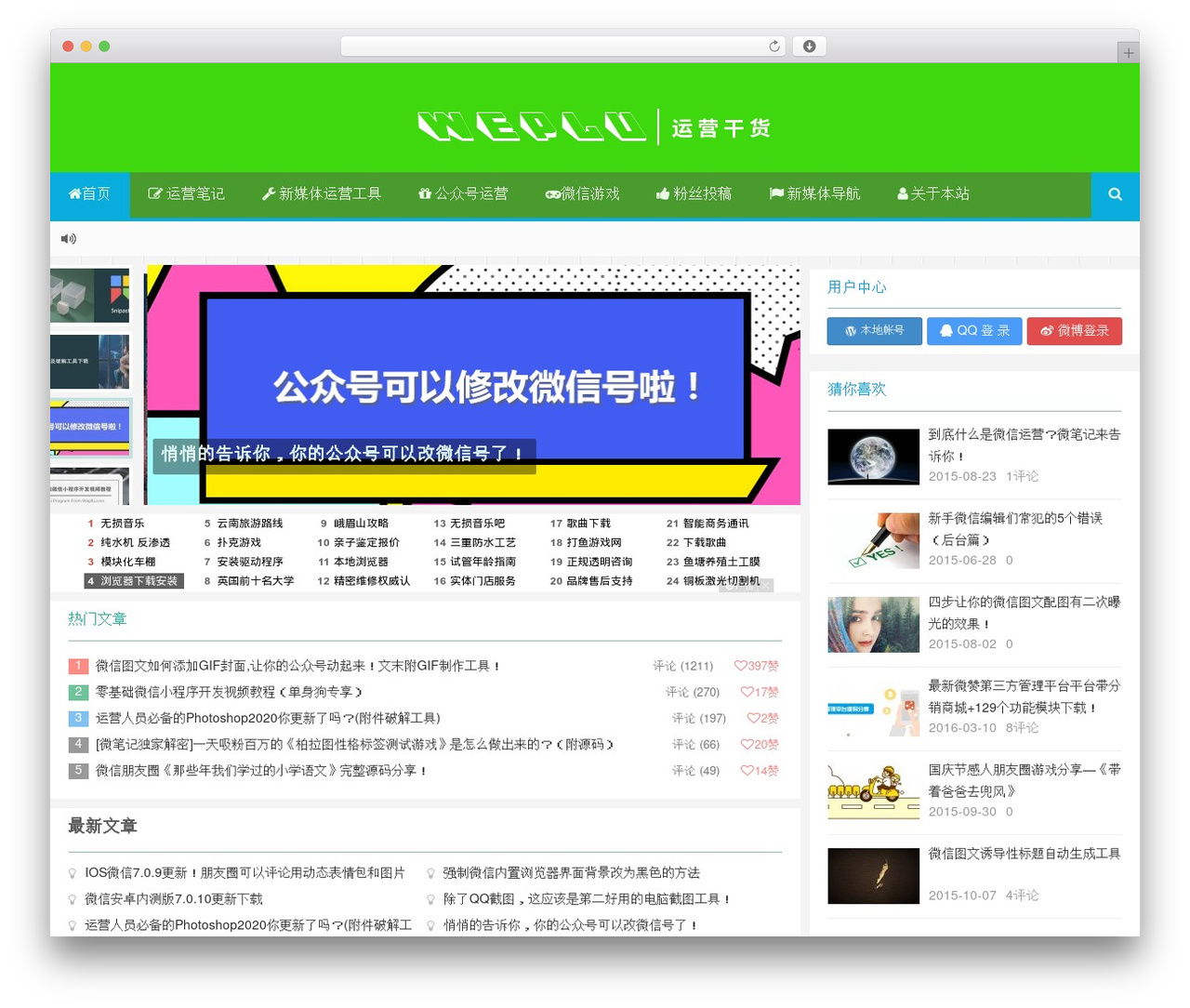Click 浏览器下载安装 highlighted ad link

134,581
